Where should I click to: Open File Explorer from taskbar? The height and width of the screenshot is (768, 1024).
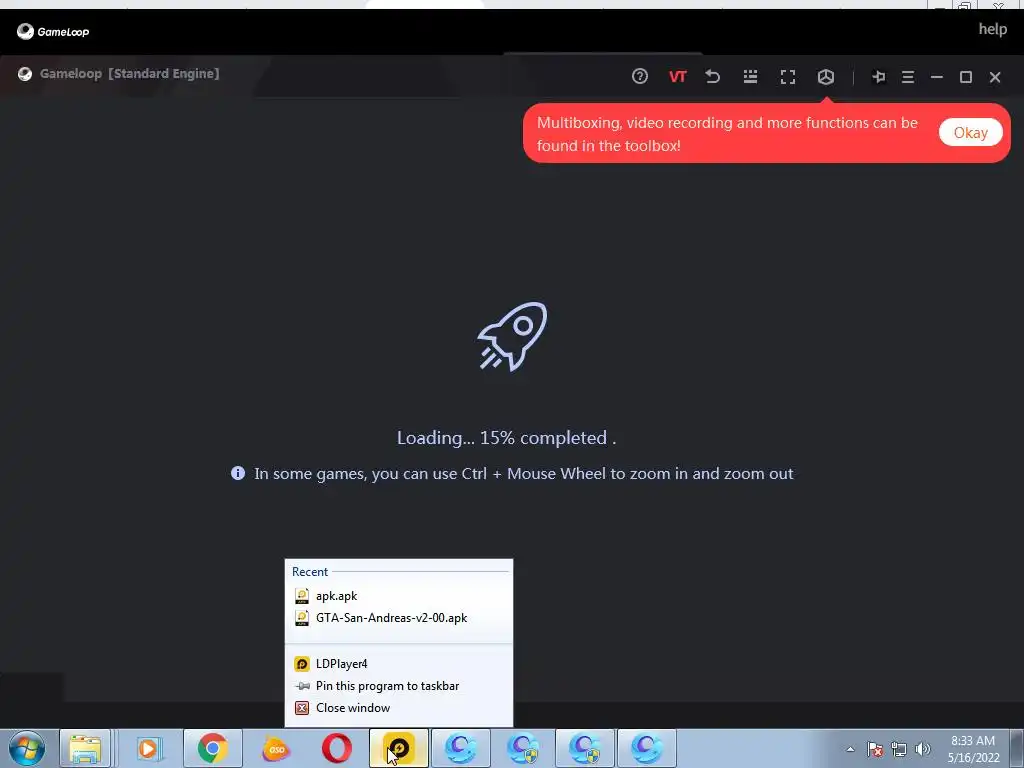pyautogui.click(x=85, y=748)
